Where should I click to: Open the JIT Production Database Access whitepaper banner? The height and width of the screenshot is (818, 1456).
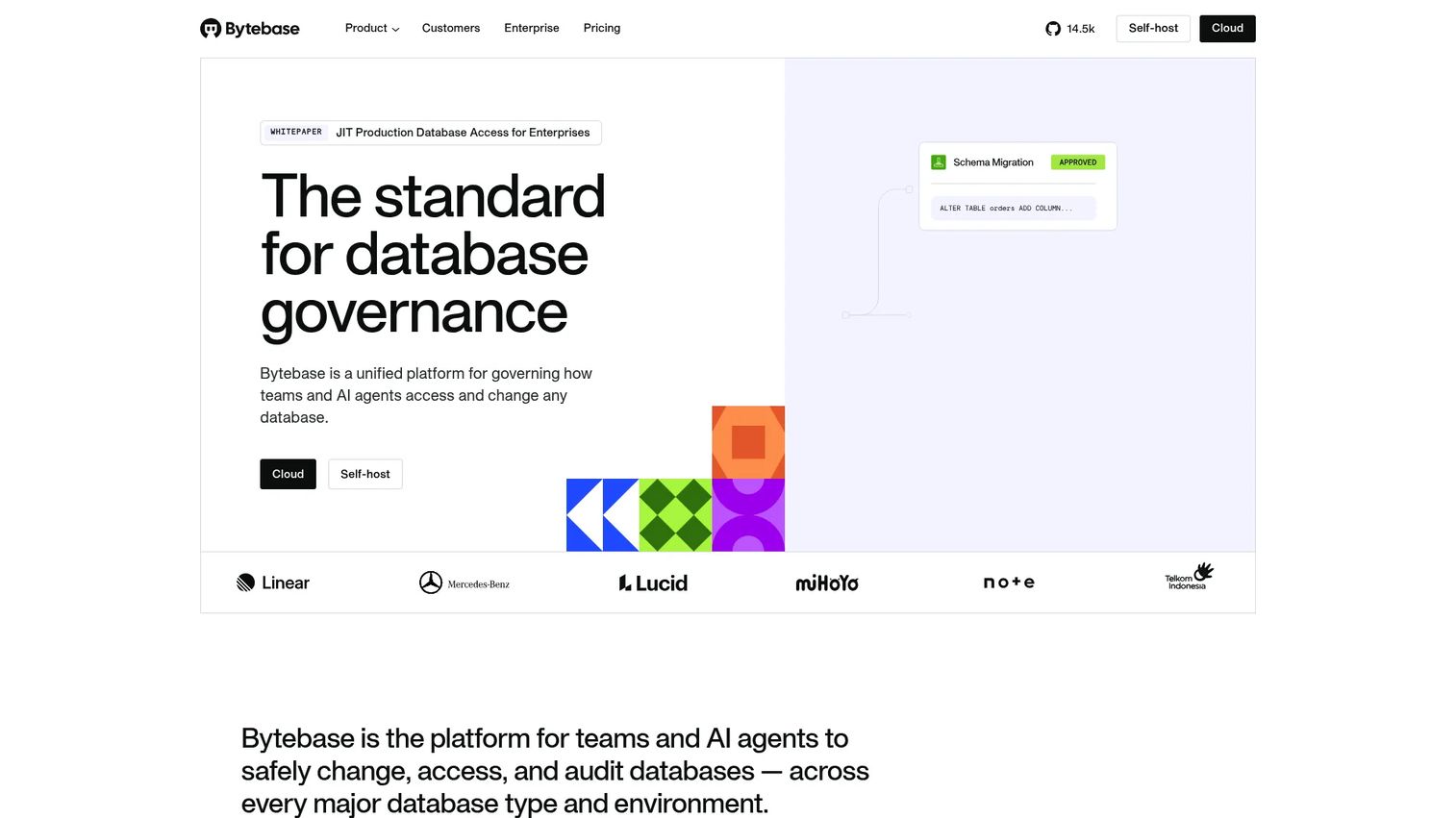pos(431,133)
